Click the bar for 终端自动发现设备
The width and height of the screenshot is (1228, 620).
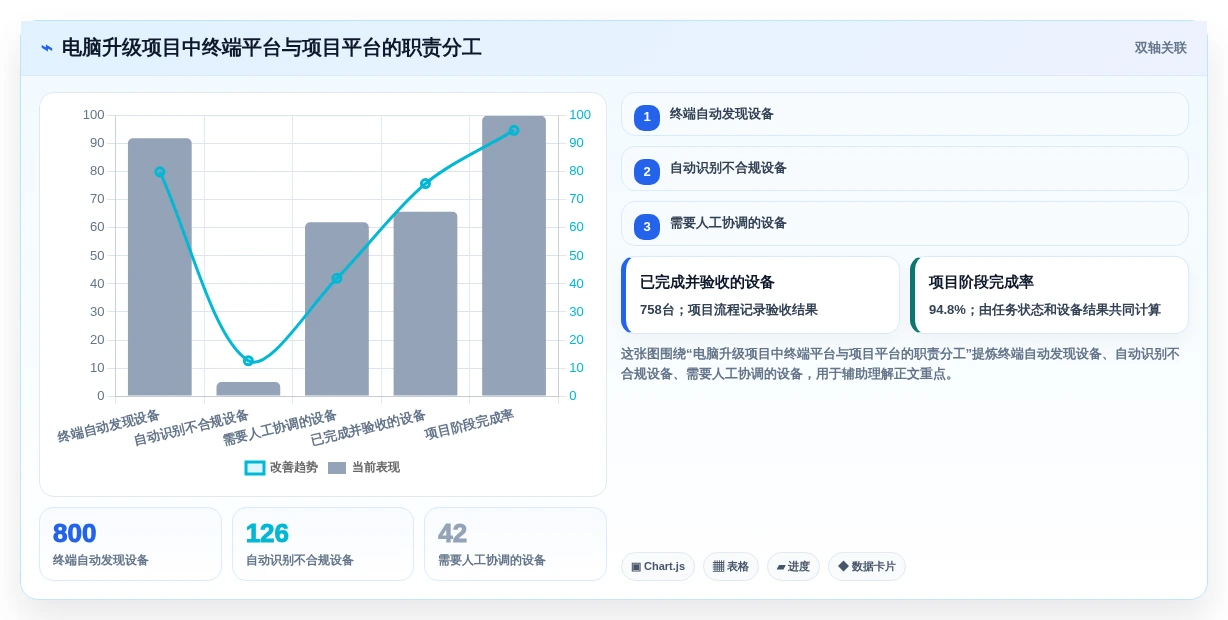pyautogui.click(x=160, y=267)
